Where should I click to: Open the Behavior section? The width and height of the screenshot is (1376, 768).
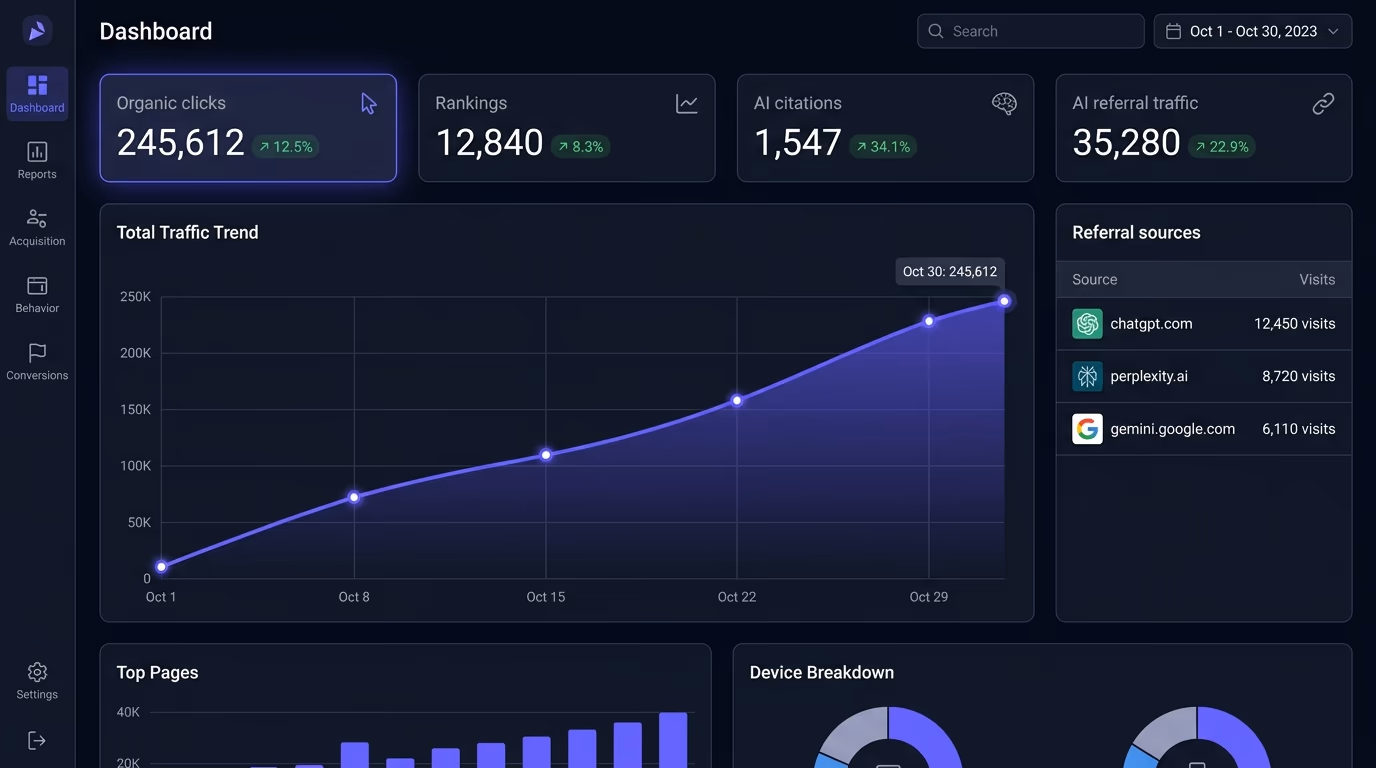(37, 295)
